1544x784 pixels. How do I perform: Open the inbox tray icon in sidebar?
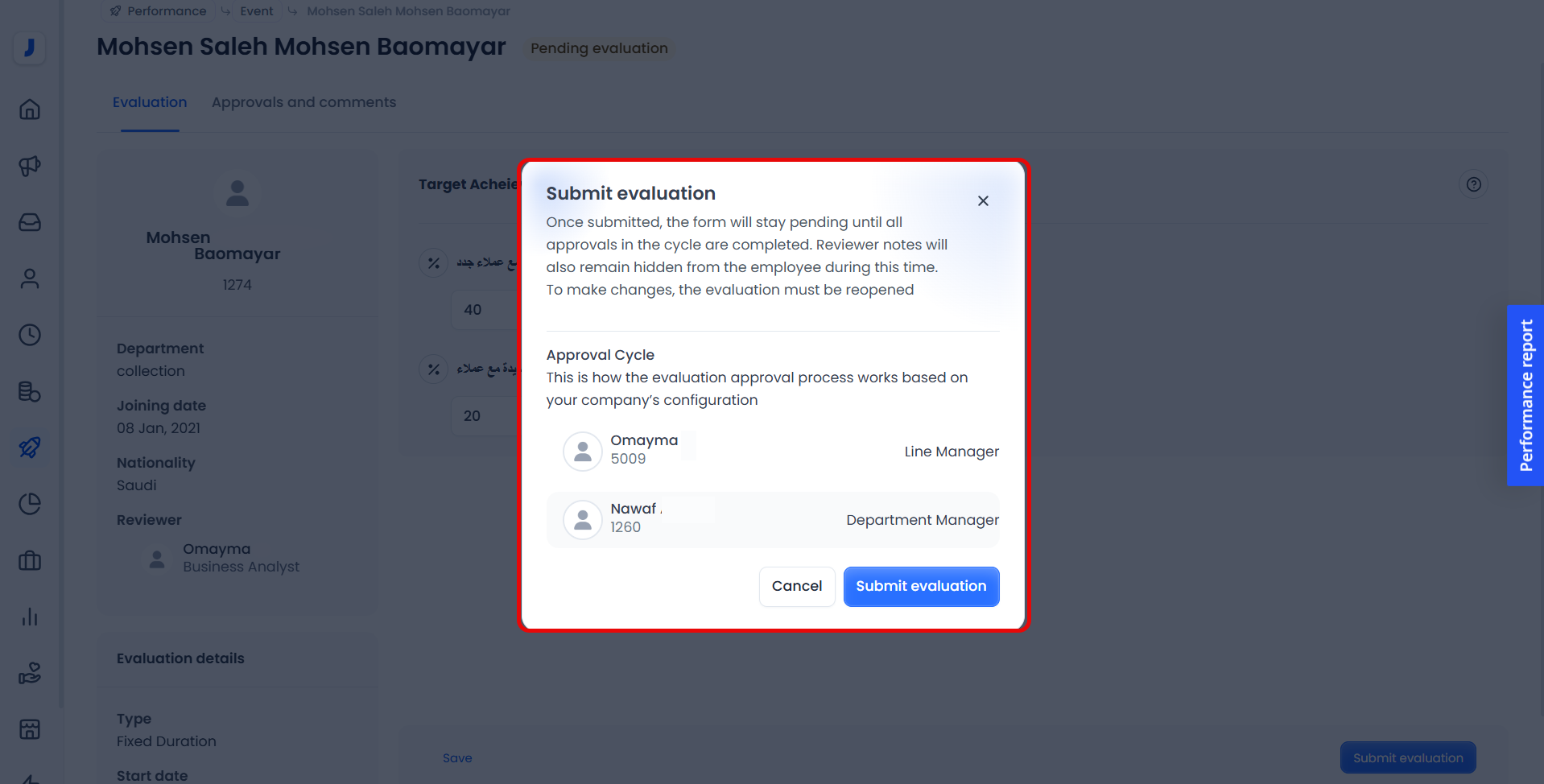point(30,223)
